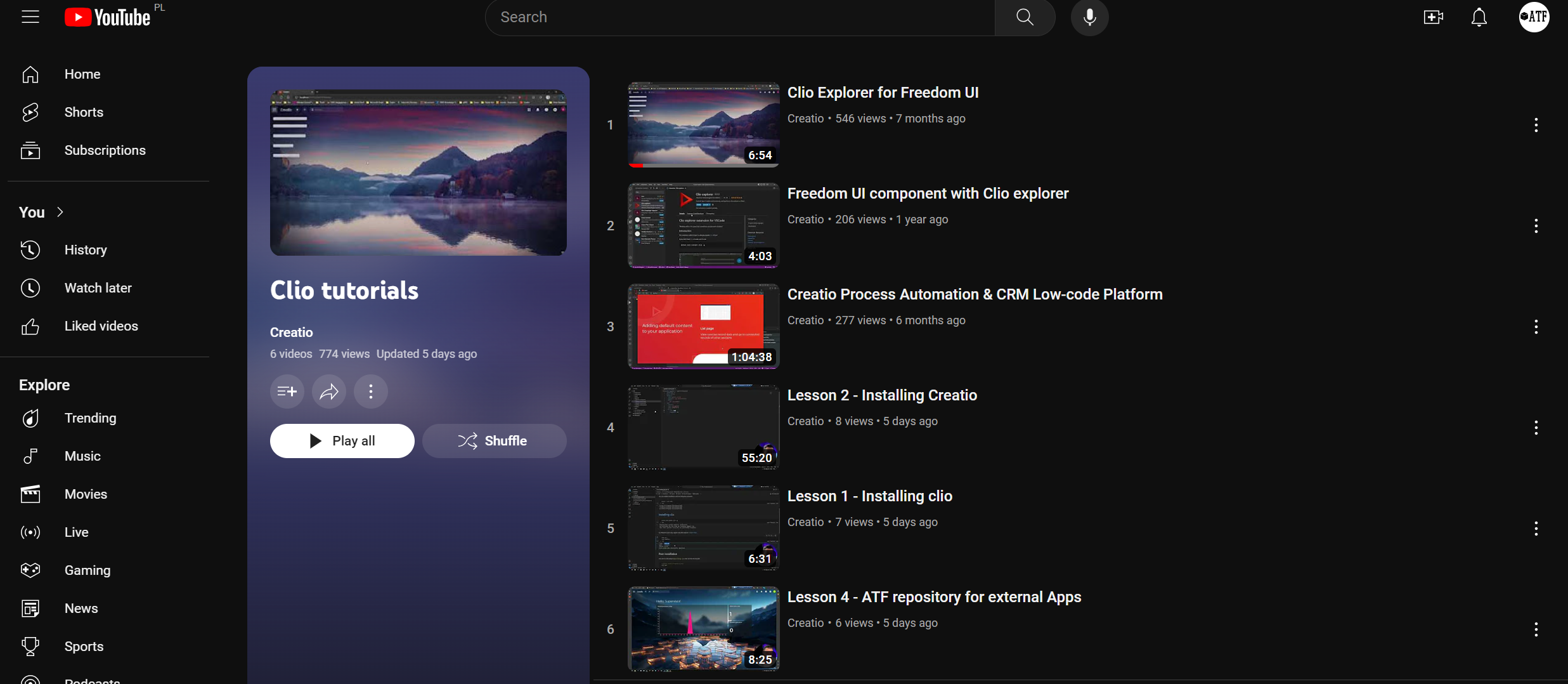
Task: Open the 55:20 video thumbnail
Action: pos(704,428)
